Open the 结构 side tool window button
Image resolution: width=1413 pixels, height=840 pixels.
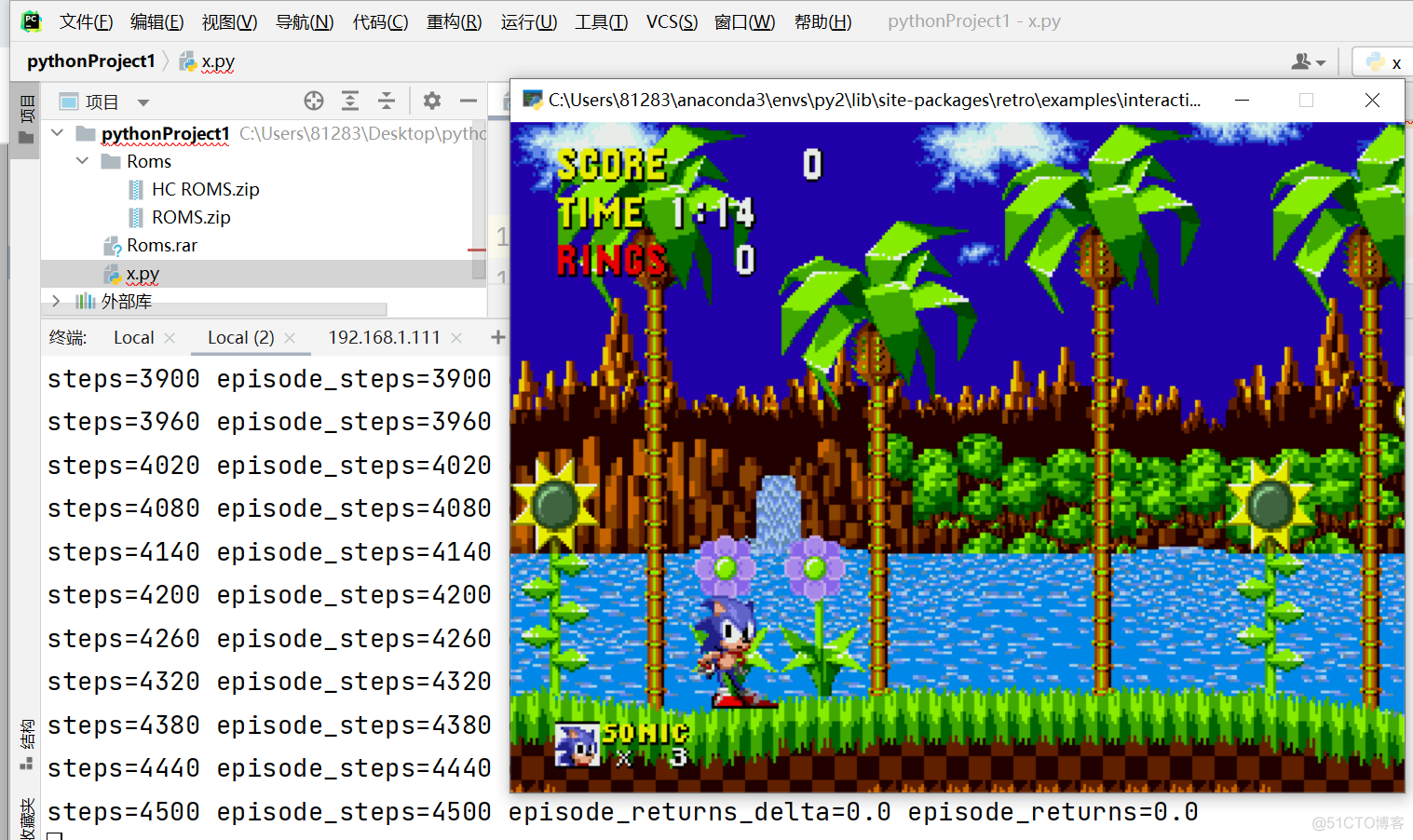click(x=26, y=745)
